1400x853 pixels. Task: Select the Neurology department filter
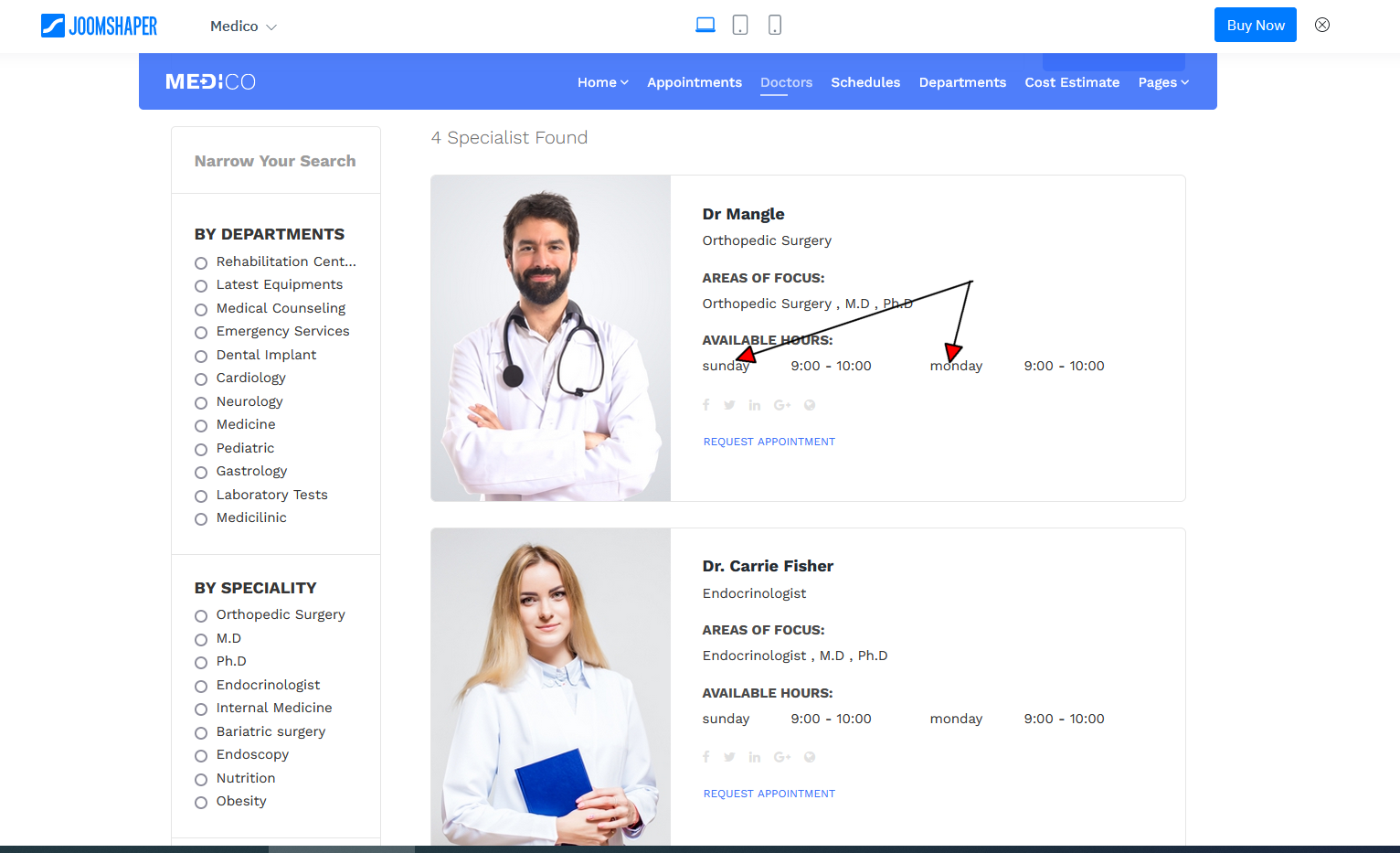(201, 403)
